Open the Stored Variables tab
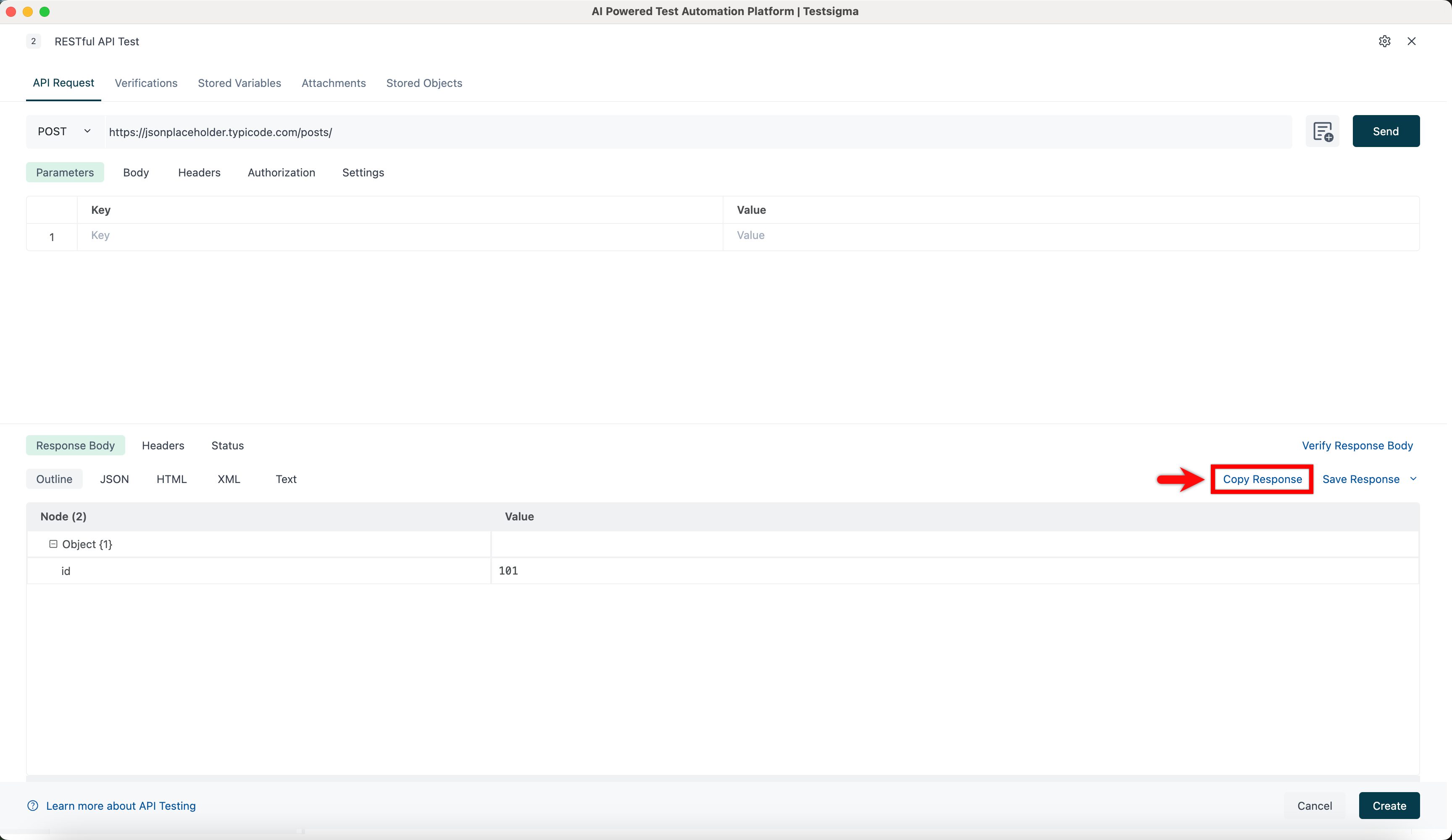This screenshot has width=1452, height=840. (x=239, y=83)
